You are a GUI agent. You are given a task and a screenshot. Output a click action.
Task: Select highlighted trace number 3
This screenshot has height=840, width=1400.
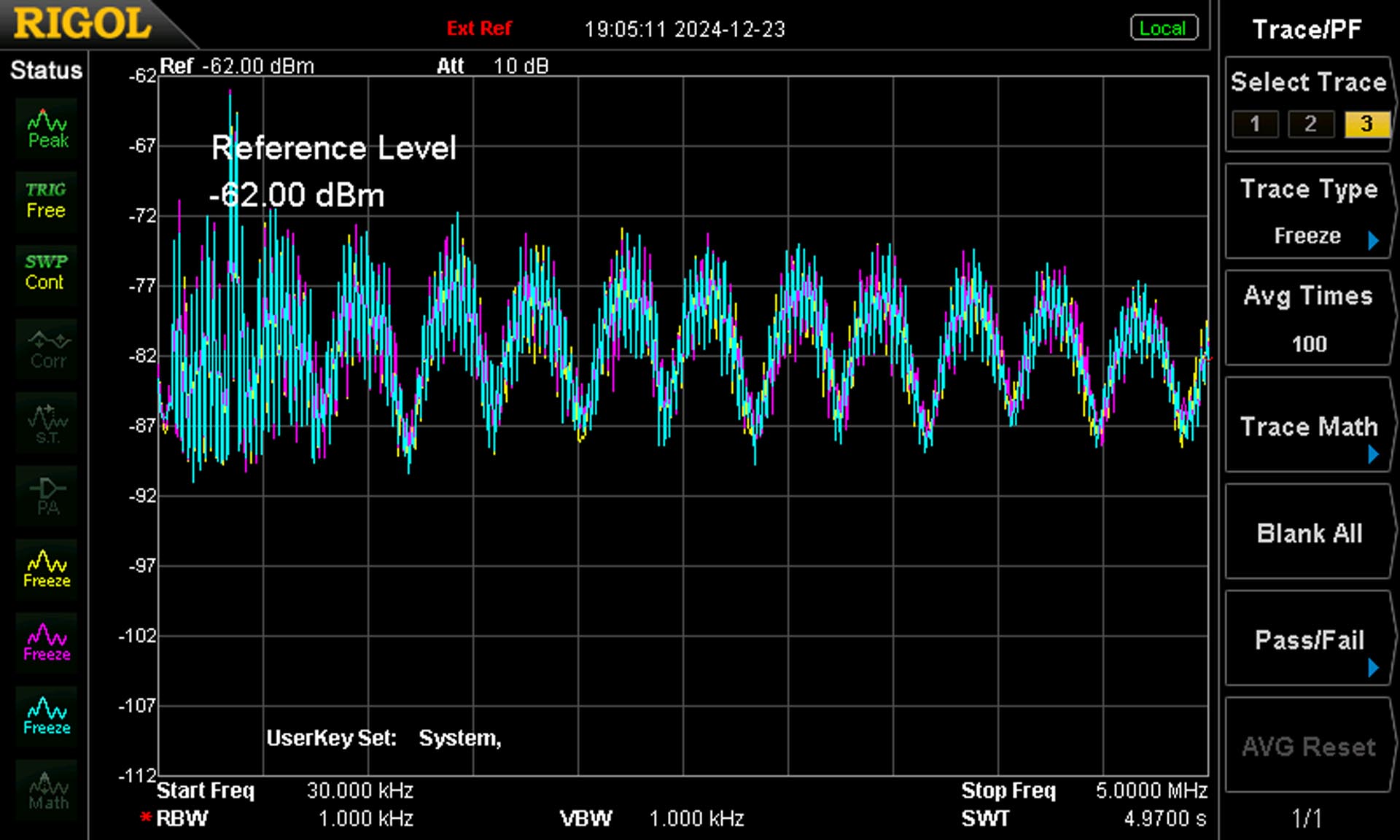tap(1366, 124)
